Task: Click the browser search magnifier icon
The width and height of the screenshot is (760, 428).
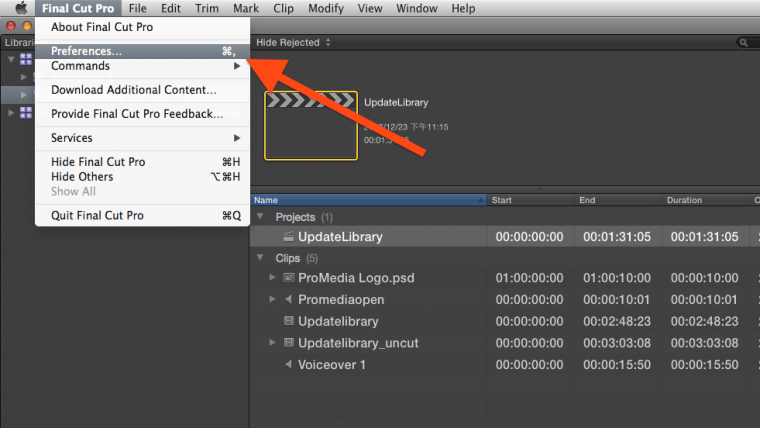Action: tap(744, 43)
